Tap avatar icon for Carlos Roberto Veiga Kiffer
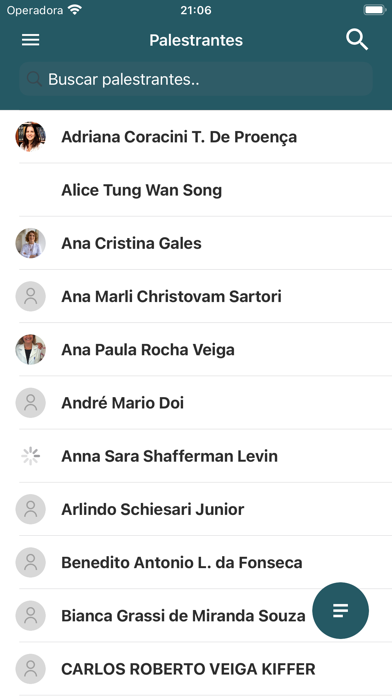 [31, 669]
